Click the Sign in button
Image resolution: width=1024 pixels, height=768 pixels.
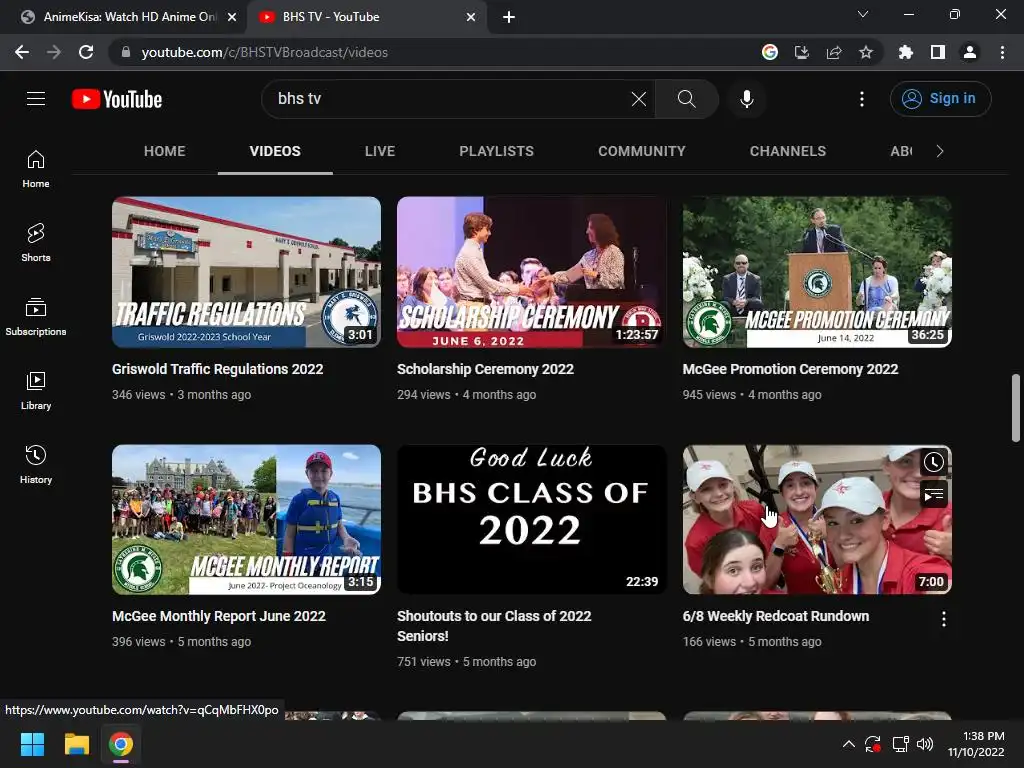(940, 99)
